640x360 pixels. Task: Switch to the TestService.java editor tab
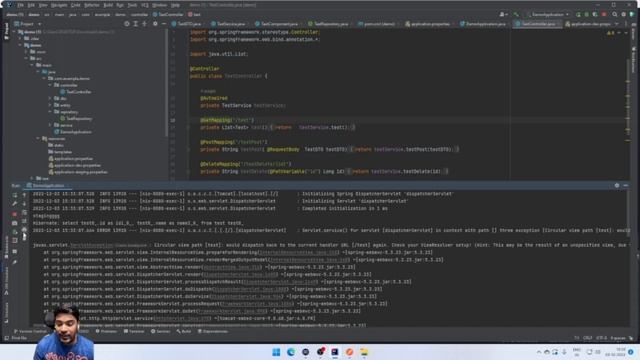coord(228,24)
